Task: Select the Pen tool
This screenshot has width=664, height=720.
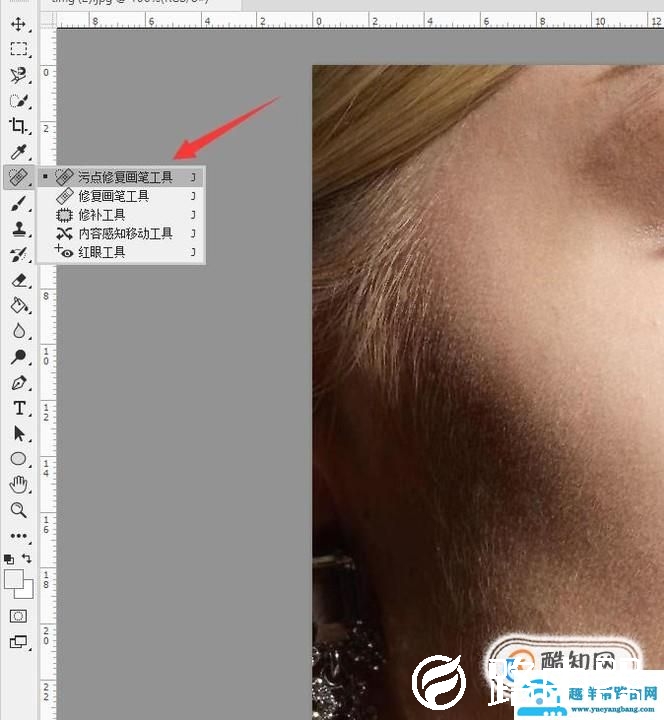Action: [18, 382]
